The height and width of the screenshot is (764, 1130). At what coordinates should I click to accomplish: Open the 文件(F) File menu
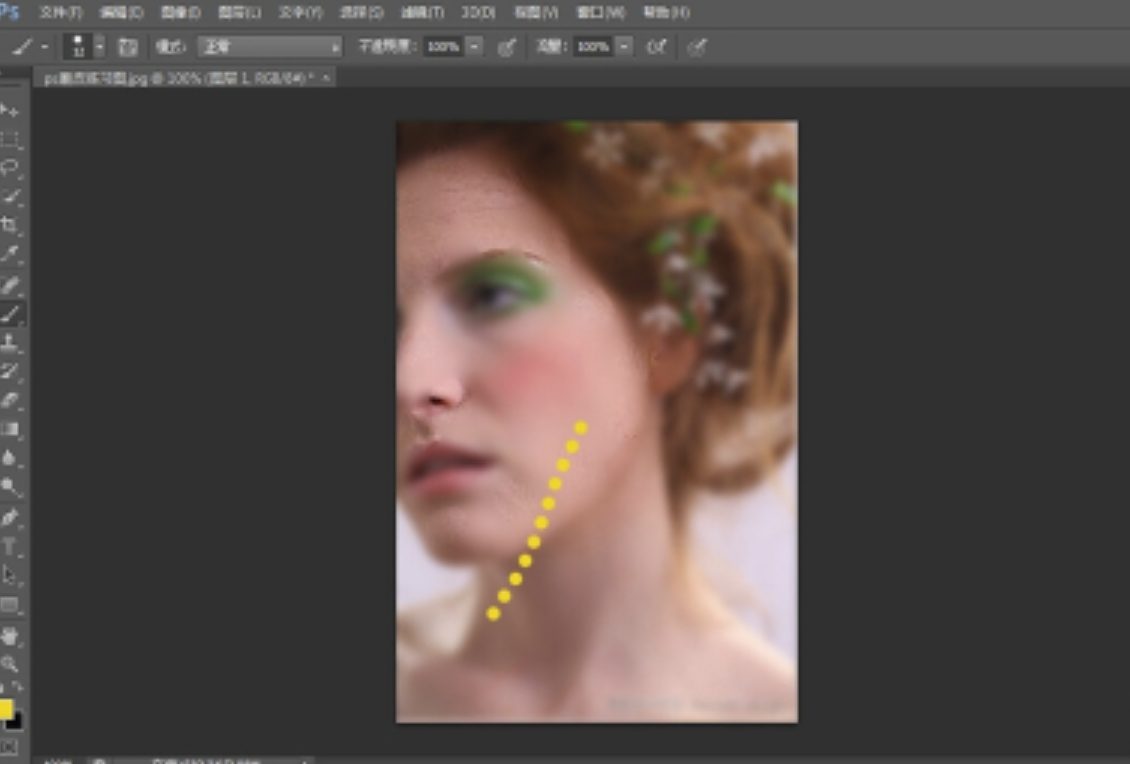[60, 13]
